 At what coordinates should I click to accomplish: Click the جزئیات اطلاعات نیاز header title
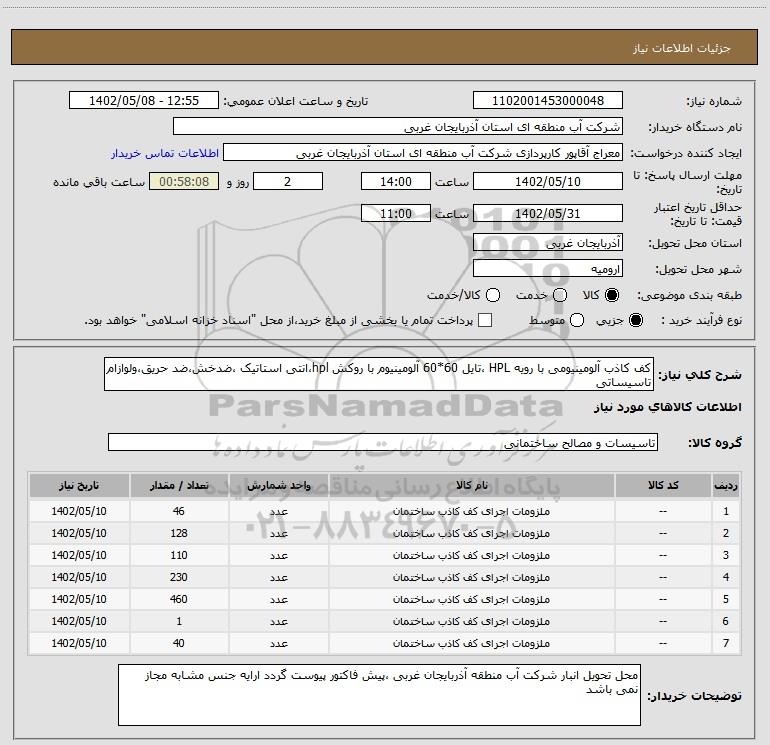[682, 48]
